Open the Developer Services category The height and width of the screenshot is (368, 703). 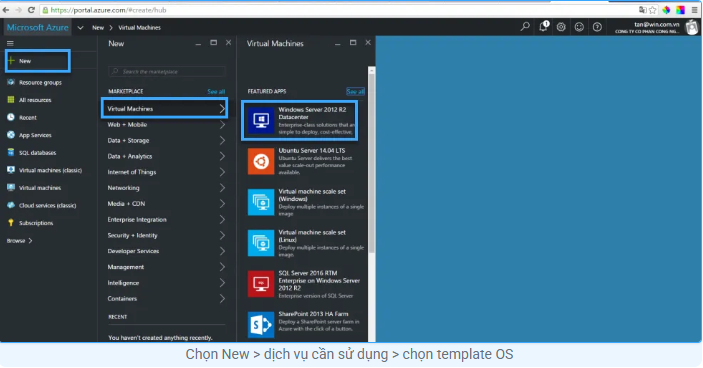coord(166,251)
